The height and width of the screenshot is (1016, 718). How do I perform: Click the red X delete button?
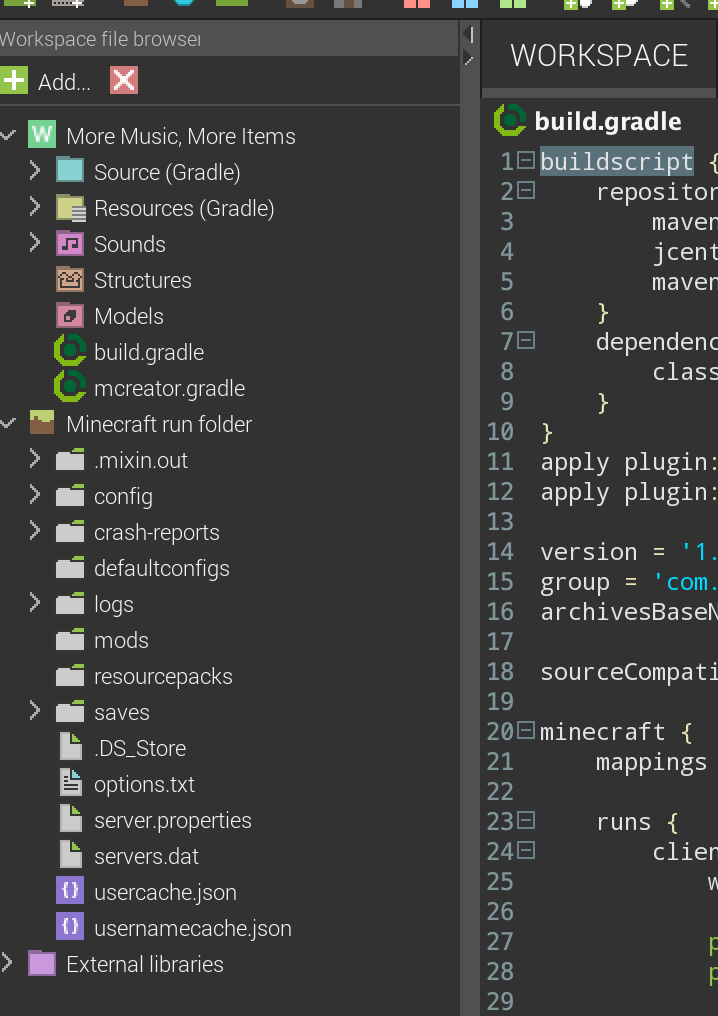point(124,81)
